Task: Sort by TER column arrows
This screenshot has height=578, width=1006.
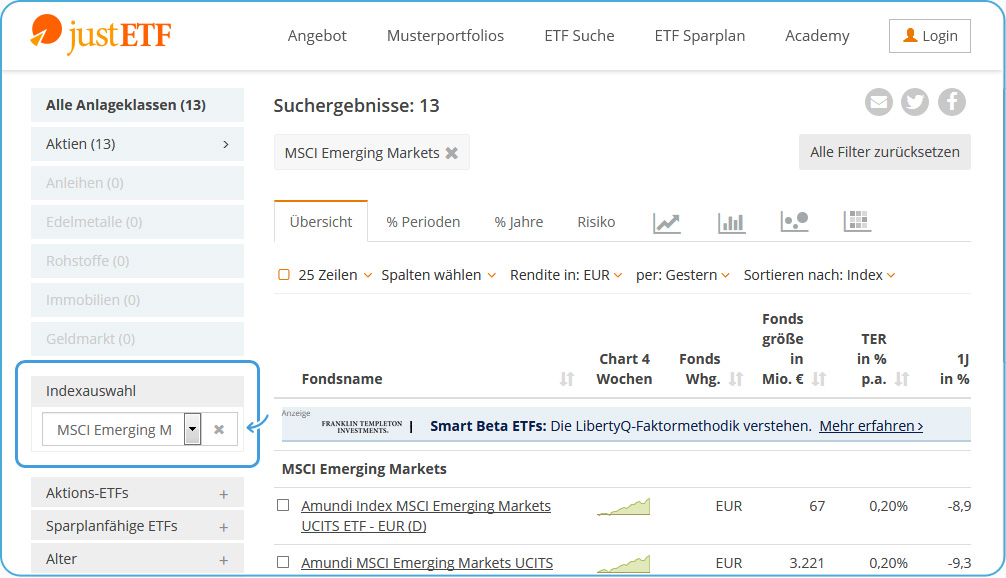Action: [x=902, y=378]
